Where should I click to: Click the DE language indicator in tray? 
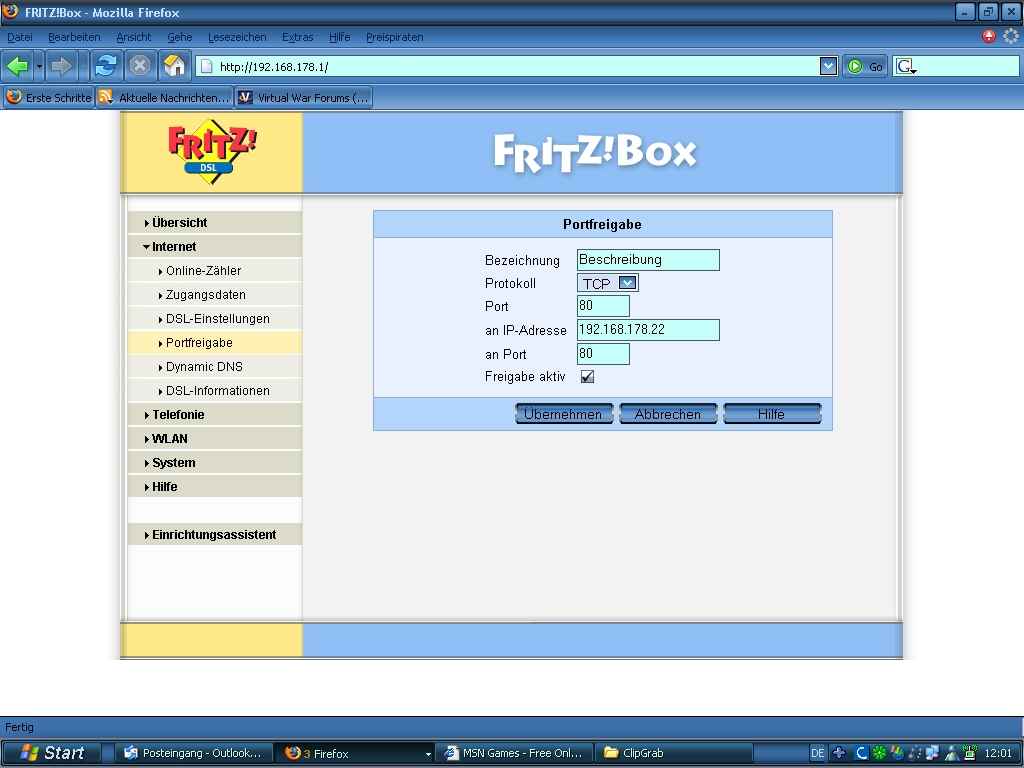click(x=817, y=754)
